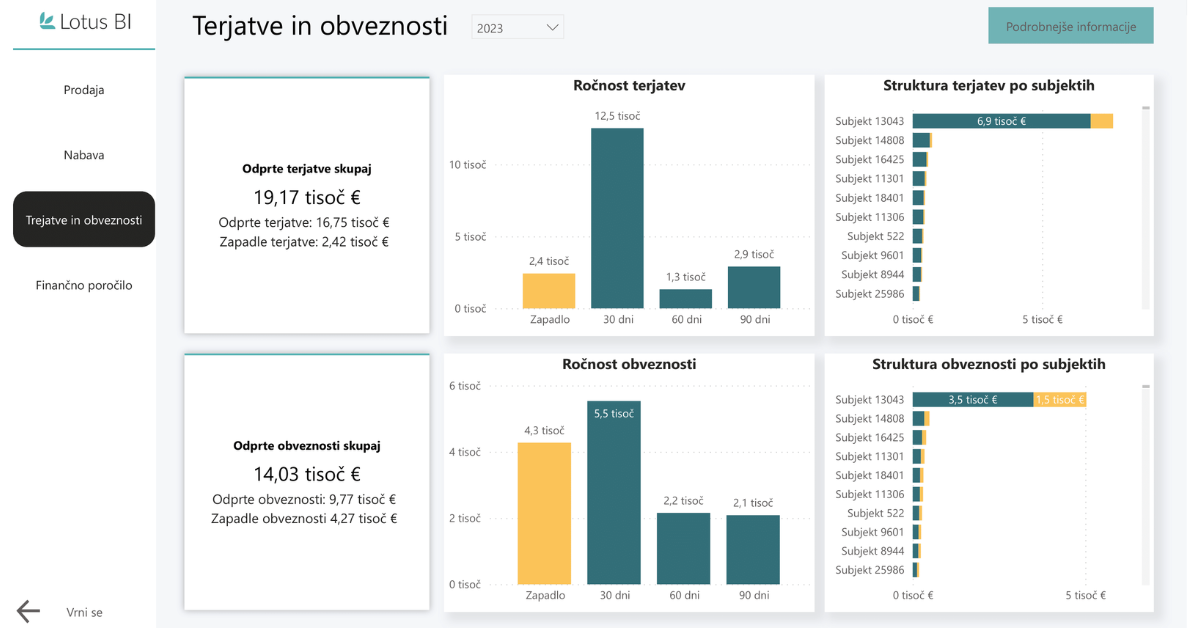This screenshot has width=1200, height=628.
Task: Click the Podrobnejše informacije button
Action: [1070, 26]
